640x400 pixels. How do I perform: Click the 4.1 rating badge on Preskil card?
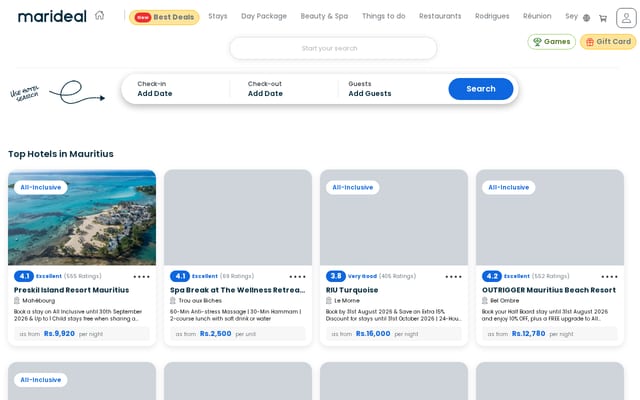[x=24, y=276]
